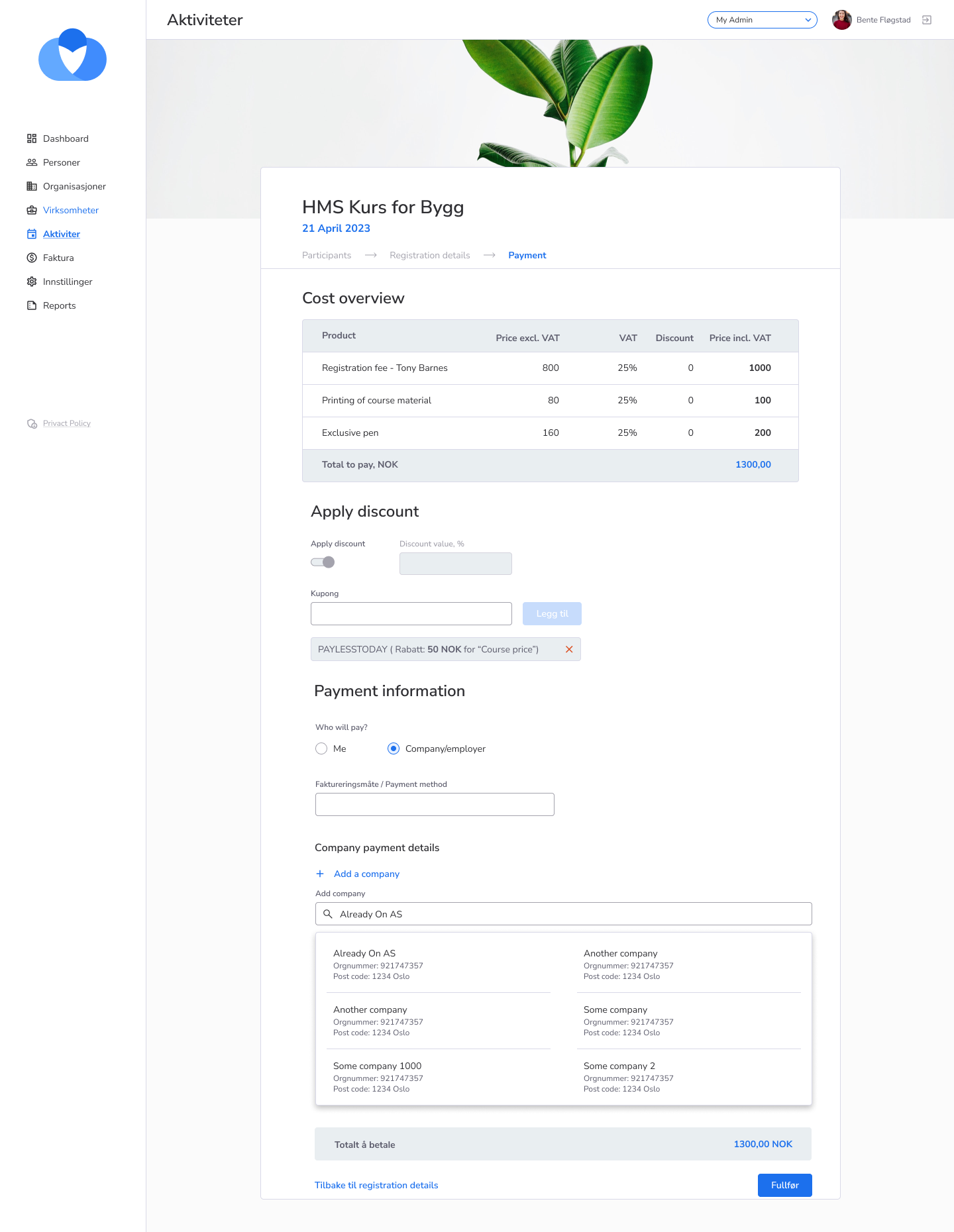This screenshot has width=954, height=1232.
Task: Click the Bente Fløgstad user name
Action: pos(884,20)
